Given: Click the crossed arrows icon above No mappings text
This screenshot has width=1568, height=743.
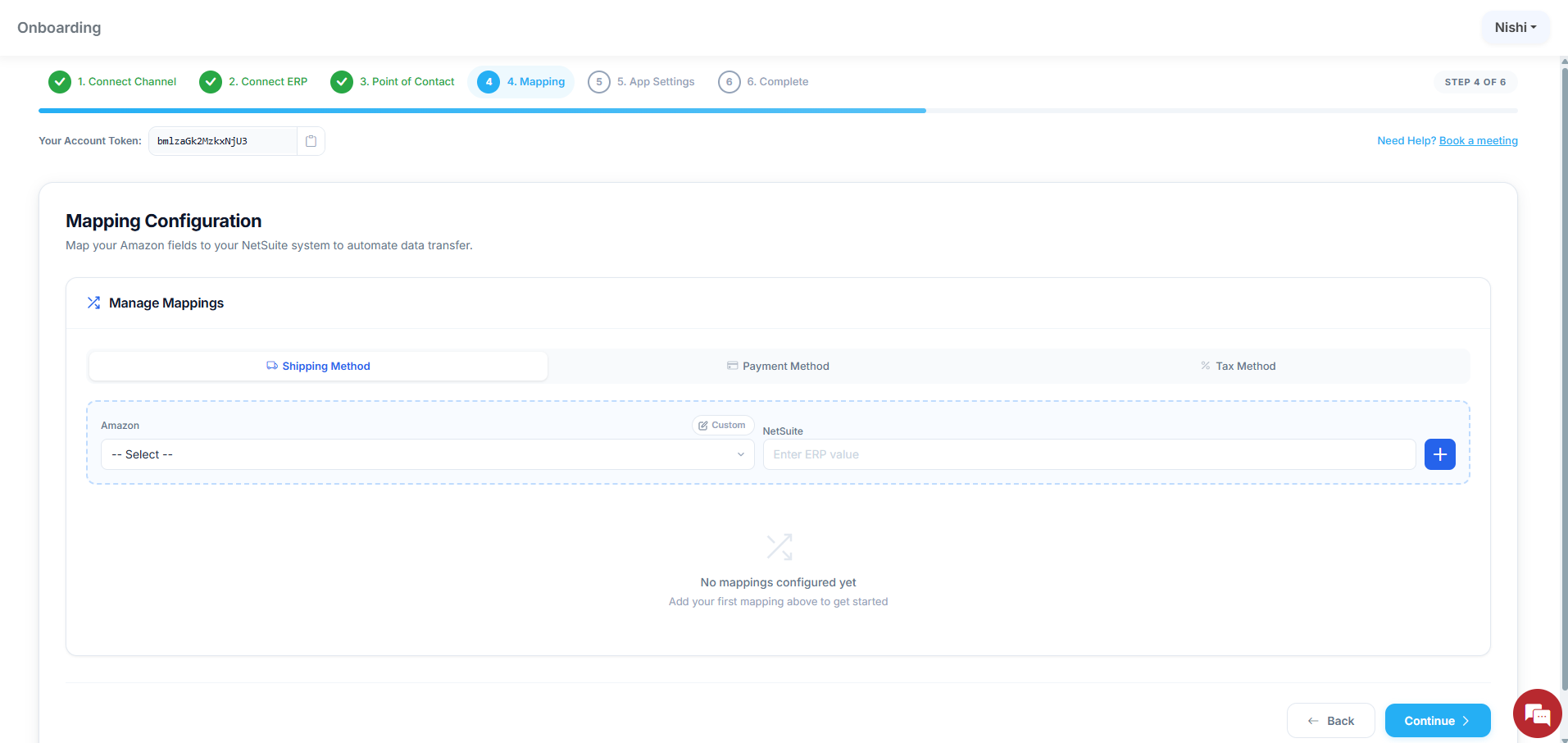Looking at the screenshot, I should coord(778,546).
